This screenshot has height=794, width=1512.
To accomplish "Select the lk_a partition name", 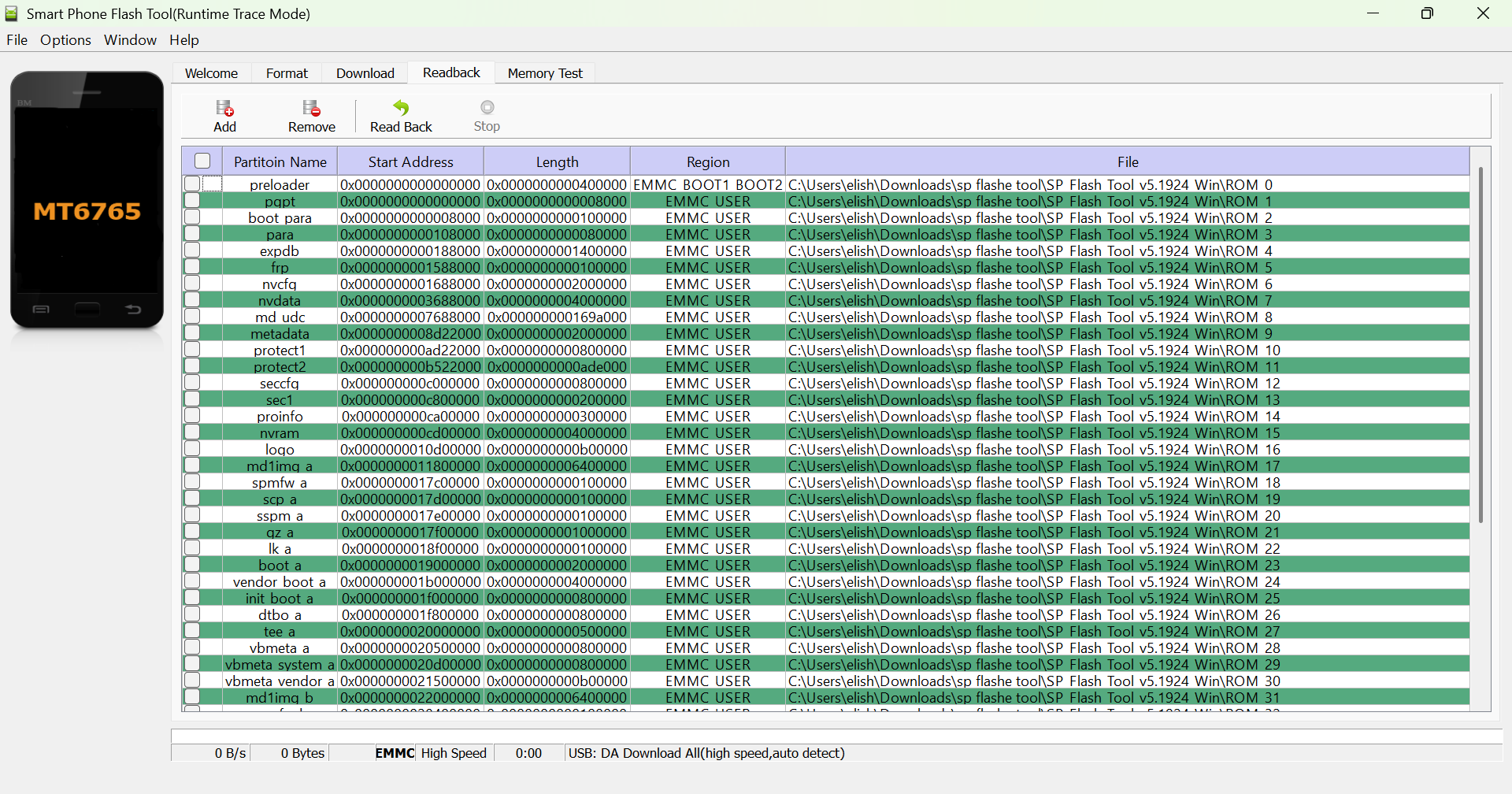I will point(280,548).
